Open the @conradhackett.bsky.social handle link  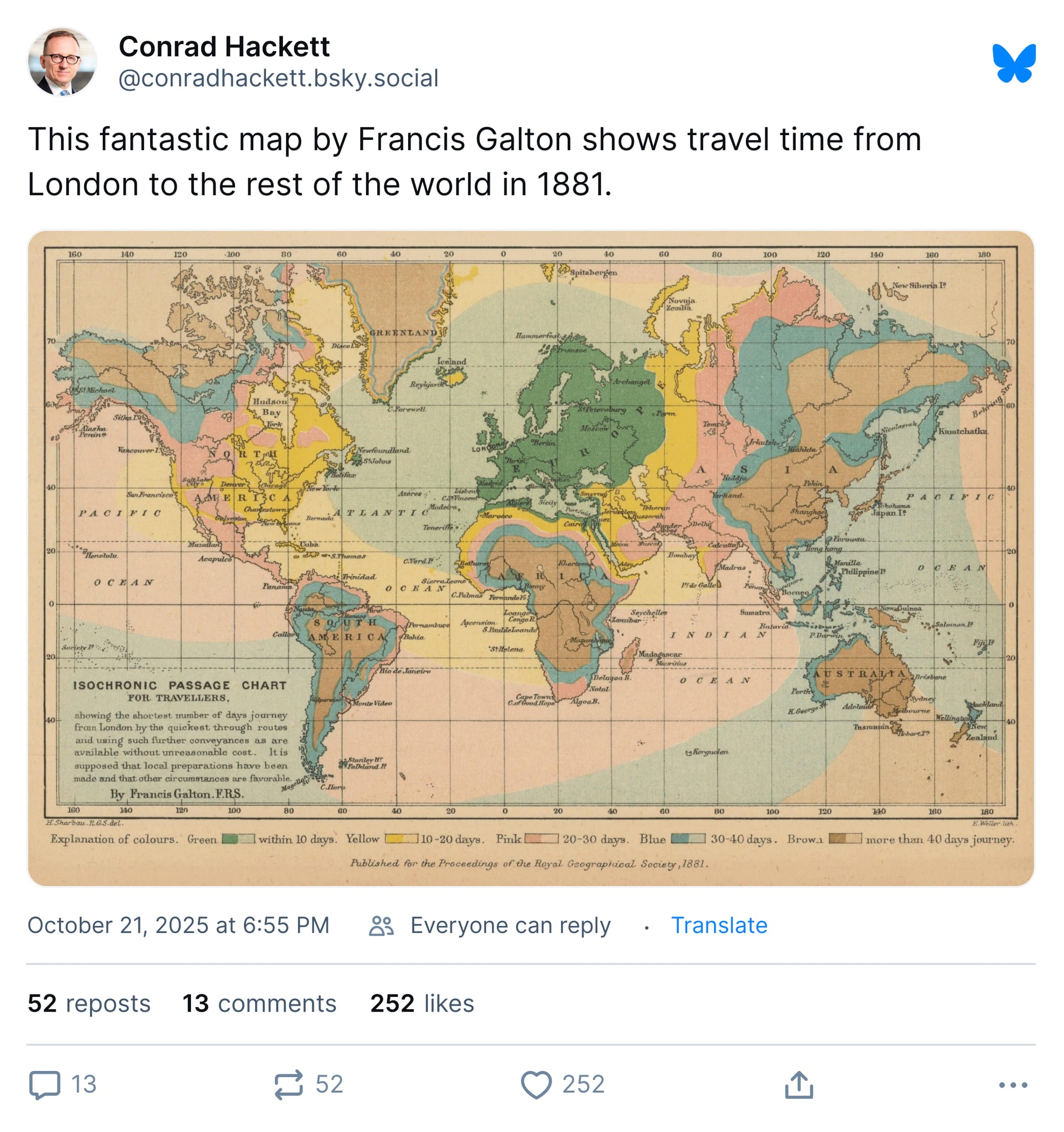278,78
